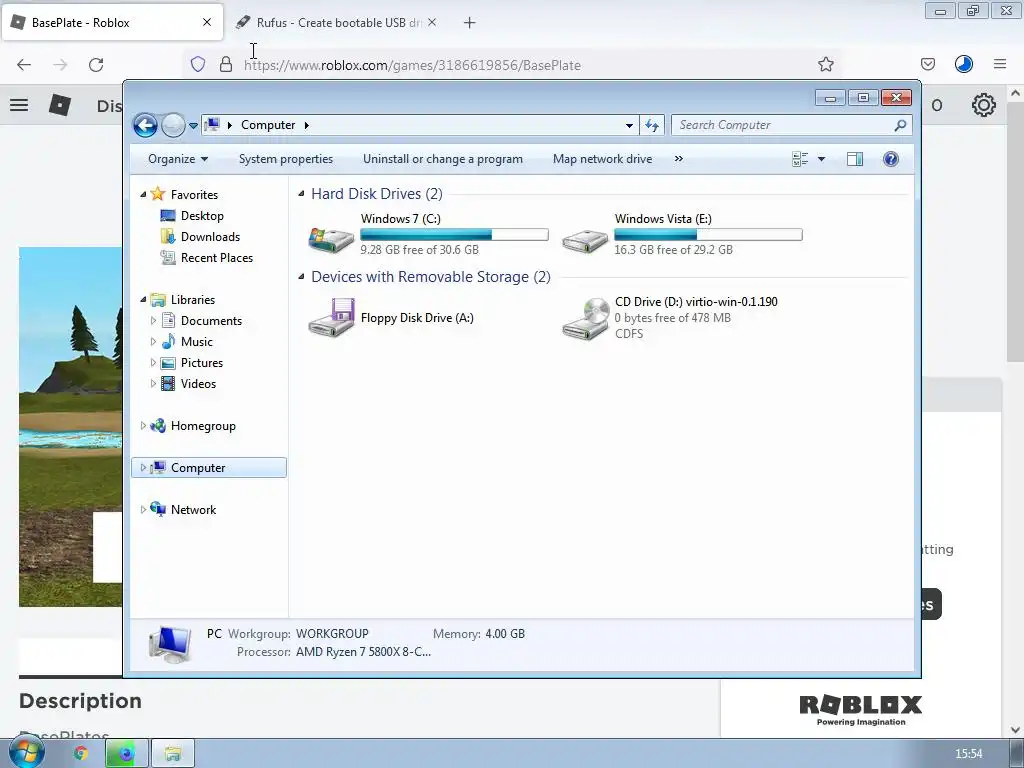The height and width of the screenshot is (768, 1024).
Task: Click the Libraries folder icon
Action: coord(158,300)
